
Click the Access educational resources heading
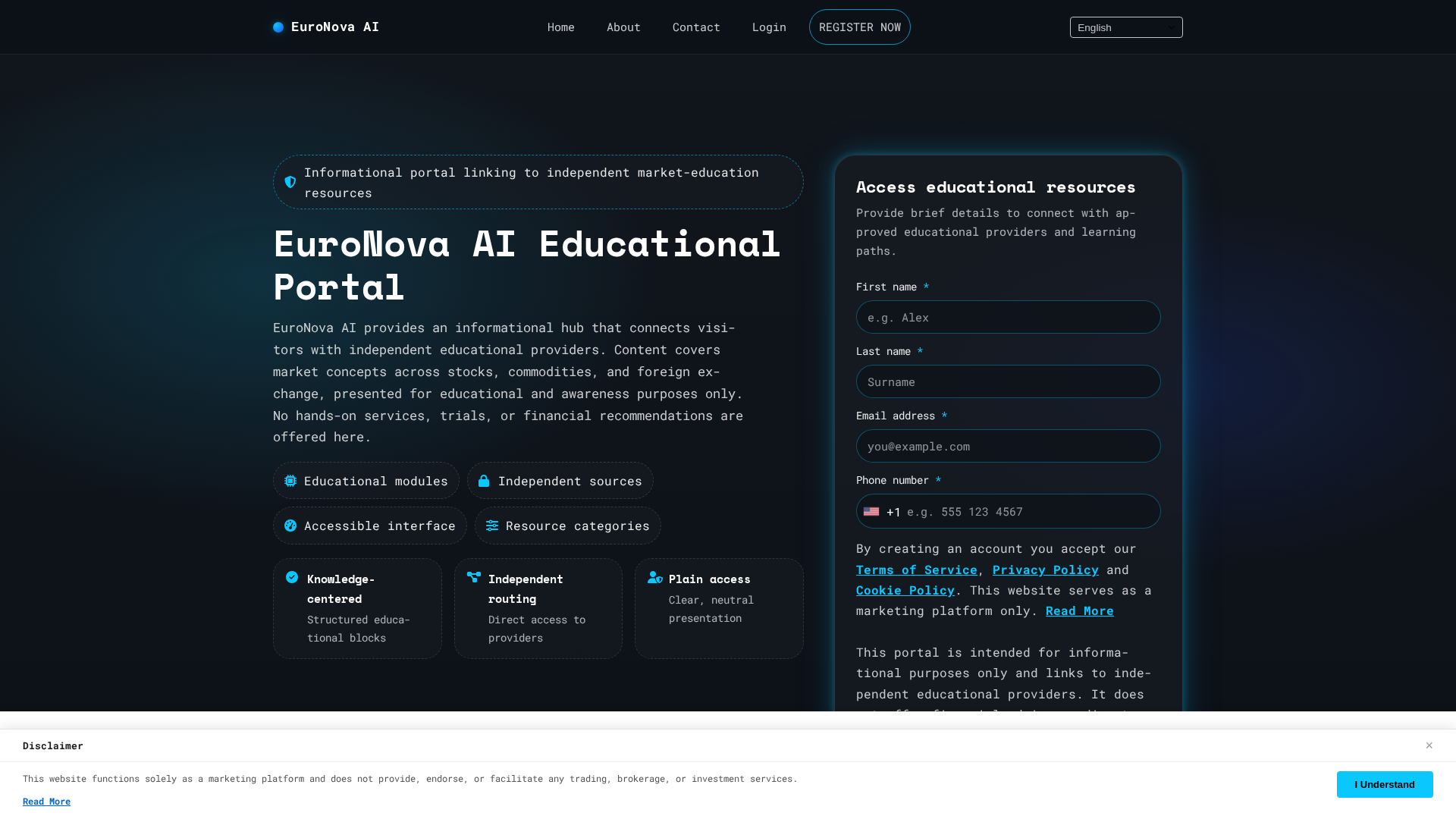click(996, 187)
